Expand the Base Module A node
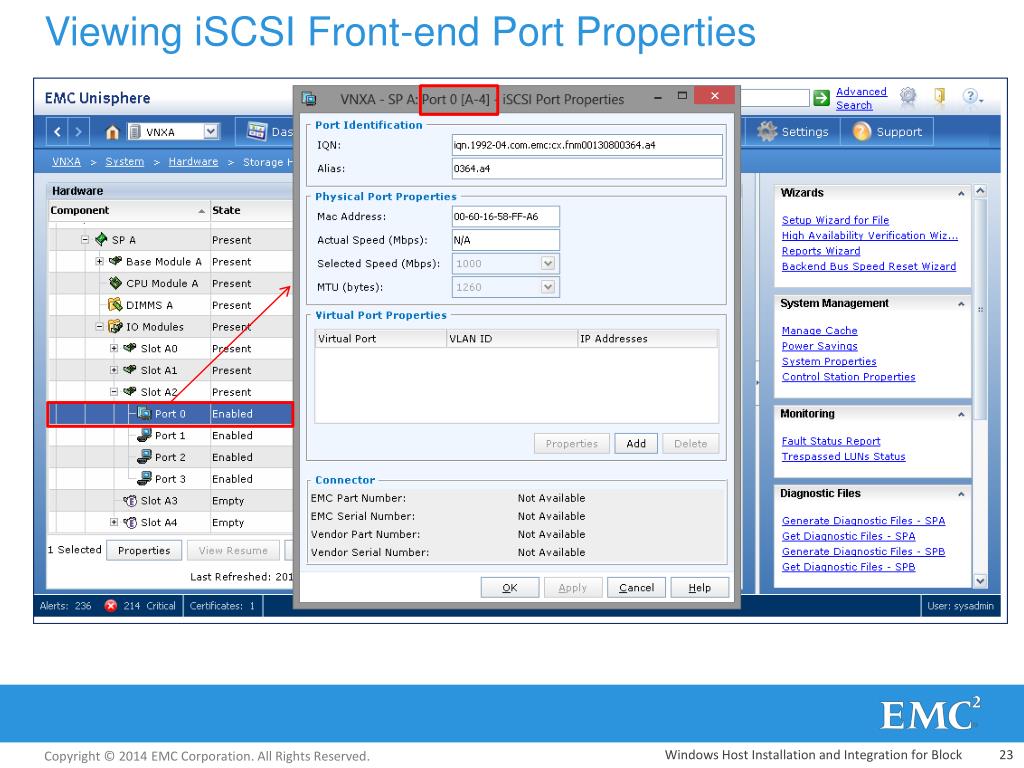This screenshot has height=768, width=1024. 99,261
